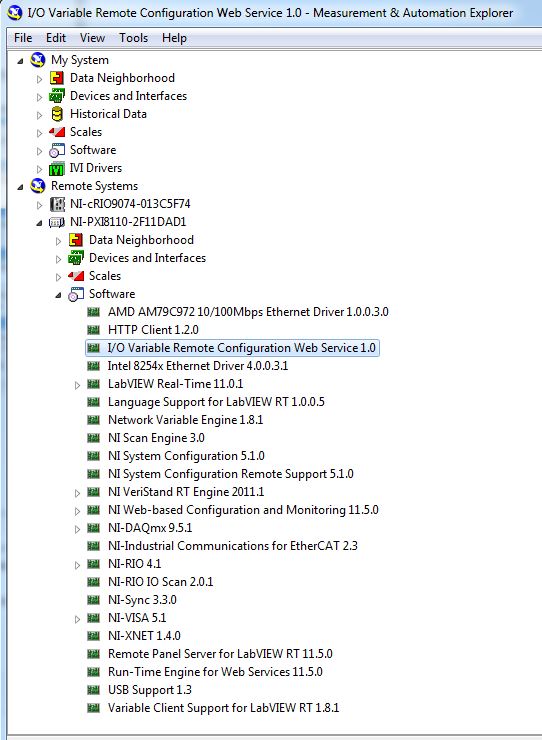Open the Tools menu
542x740 pixels.
pyautogui.click(x=133, y=38)
